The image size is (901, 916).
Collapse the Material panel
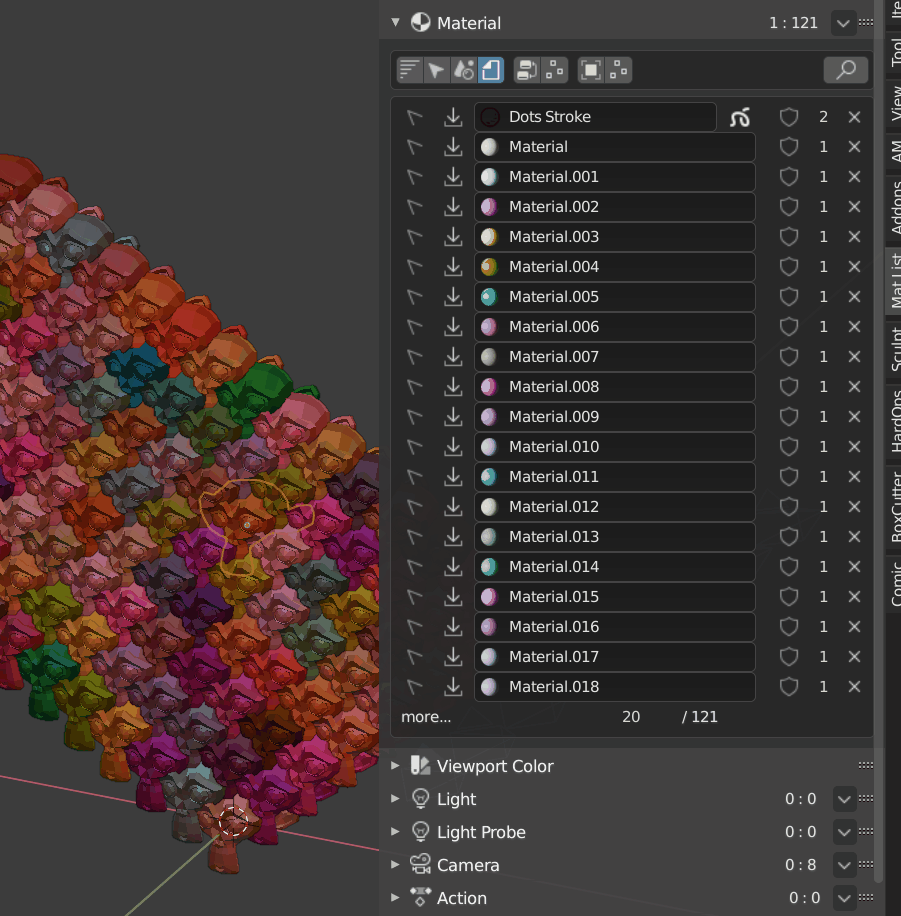point(396,23)
